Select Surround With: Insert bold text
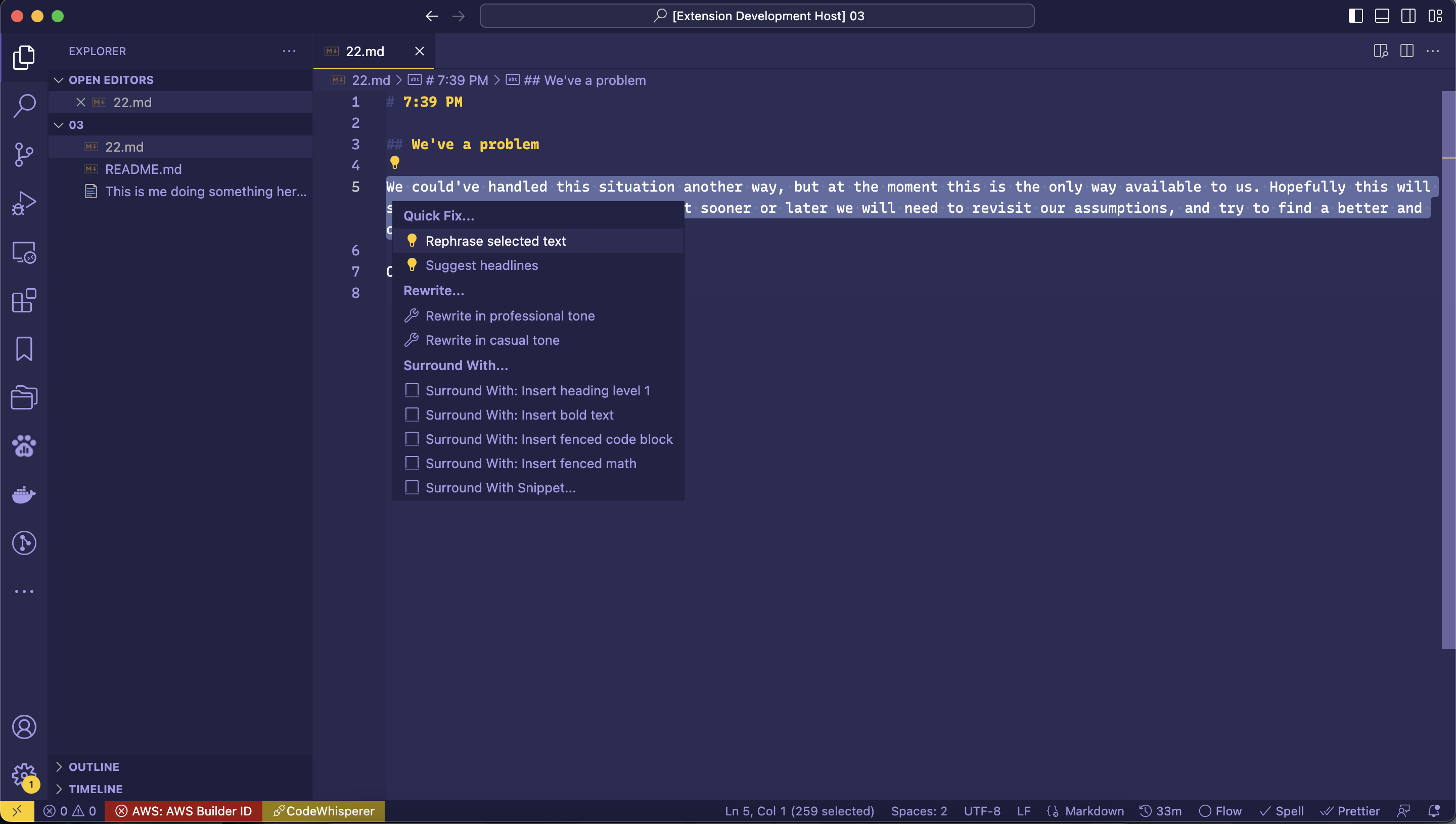Screen dimensions: 1456x824 tap(538, 415)
